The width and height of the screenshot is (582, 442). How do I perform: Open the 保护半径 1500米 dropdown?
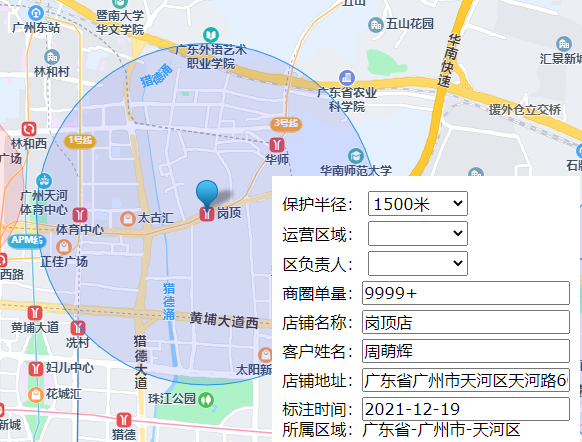(418, 203)
